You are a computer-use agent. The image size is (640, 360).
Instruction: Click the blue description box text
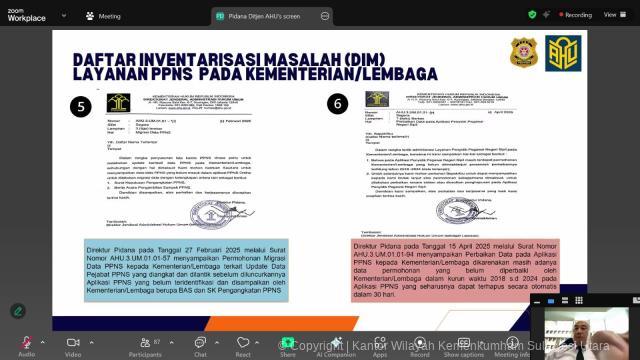click(x=186, y=270)
